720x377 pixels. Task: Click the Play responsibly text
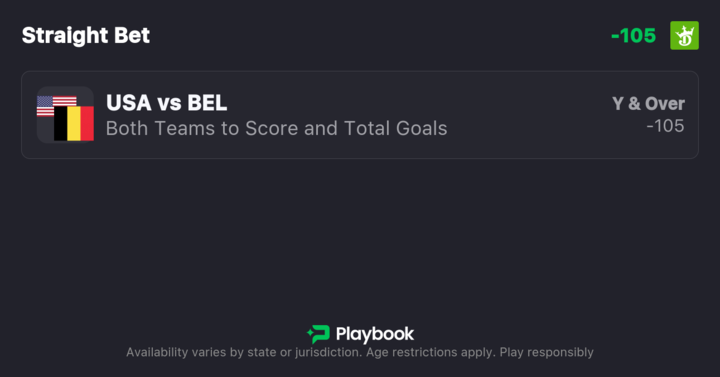coord(546,352)
